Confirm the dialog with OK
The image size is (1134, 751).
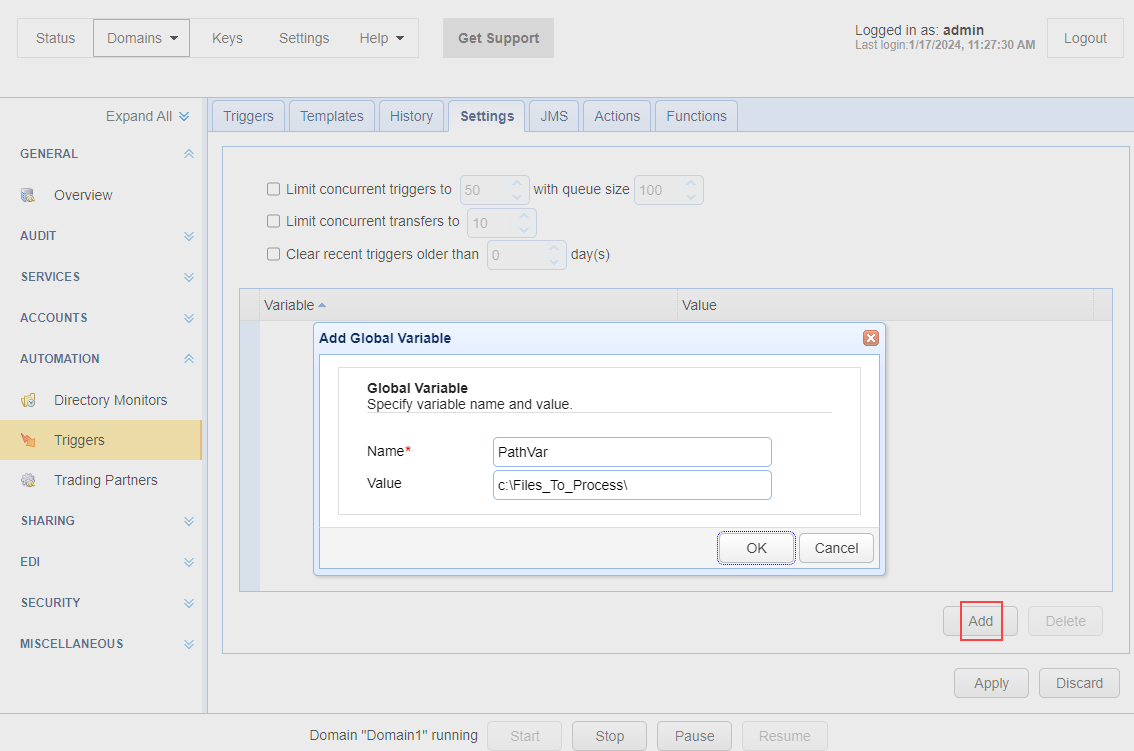point(756,548)
